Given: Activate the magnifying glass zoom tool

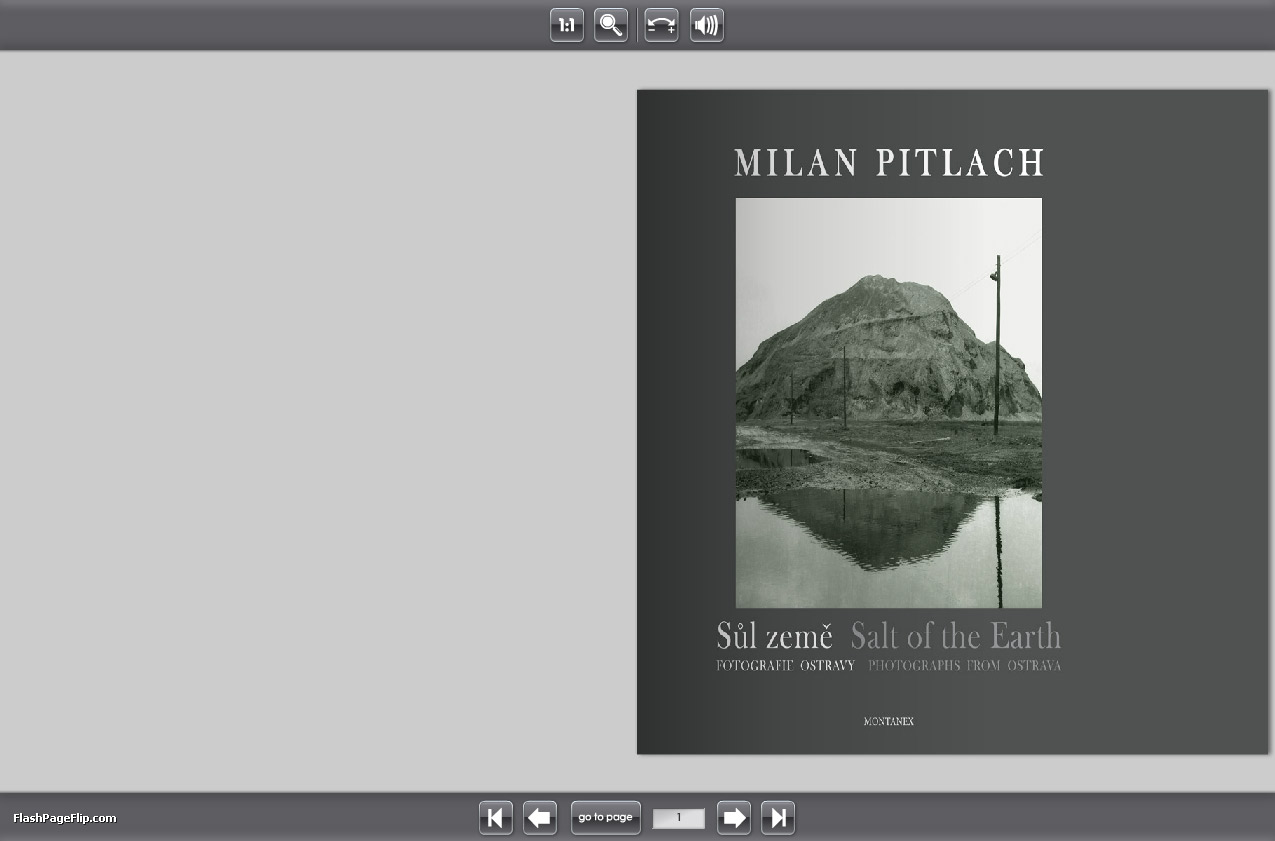Looking at the screenshot, I should [611, 25].
